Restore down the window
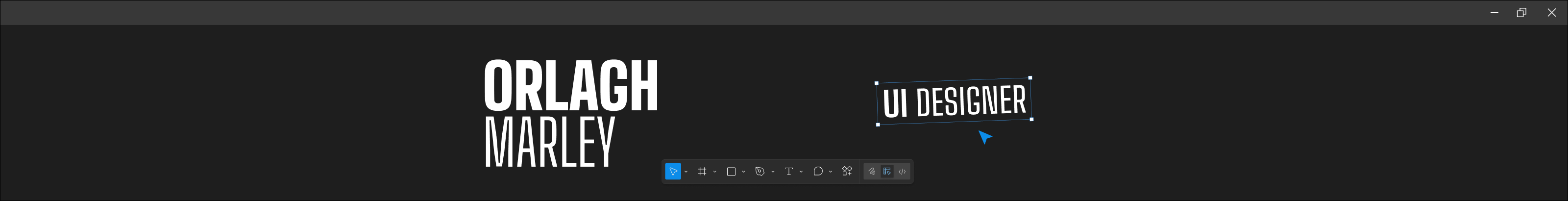 [1521, 12]
